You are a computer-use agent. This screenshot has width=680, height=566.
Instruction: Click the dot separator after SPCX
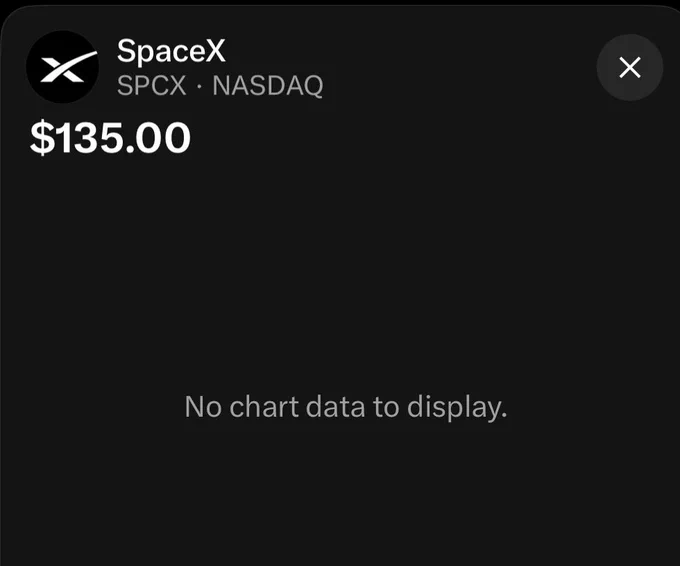point(199,86)
